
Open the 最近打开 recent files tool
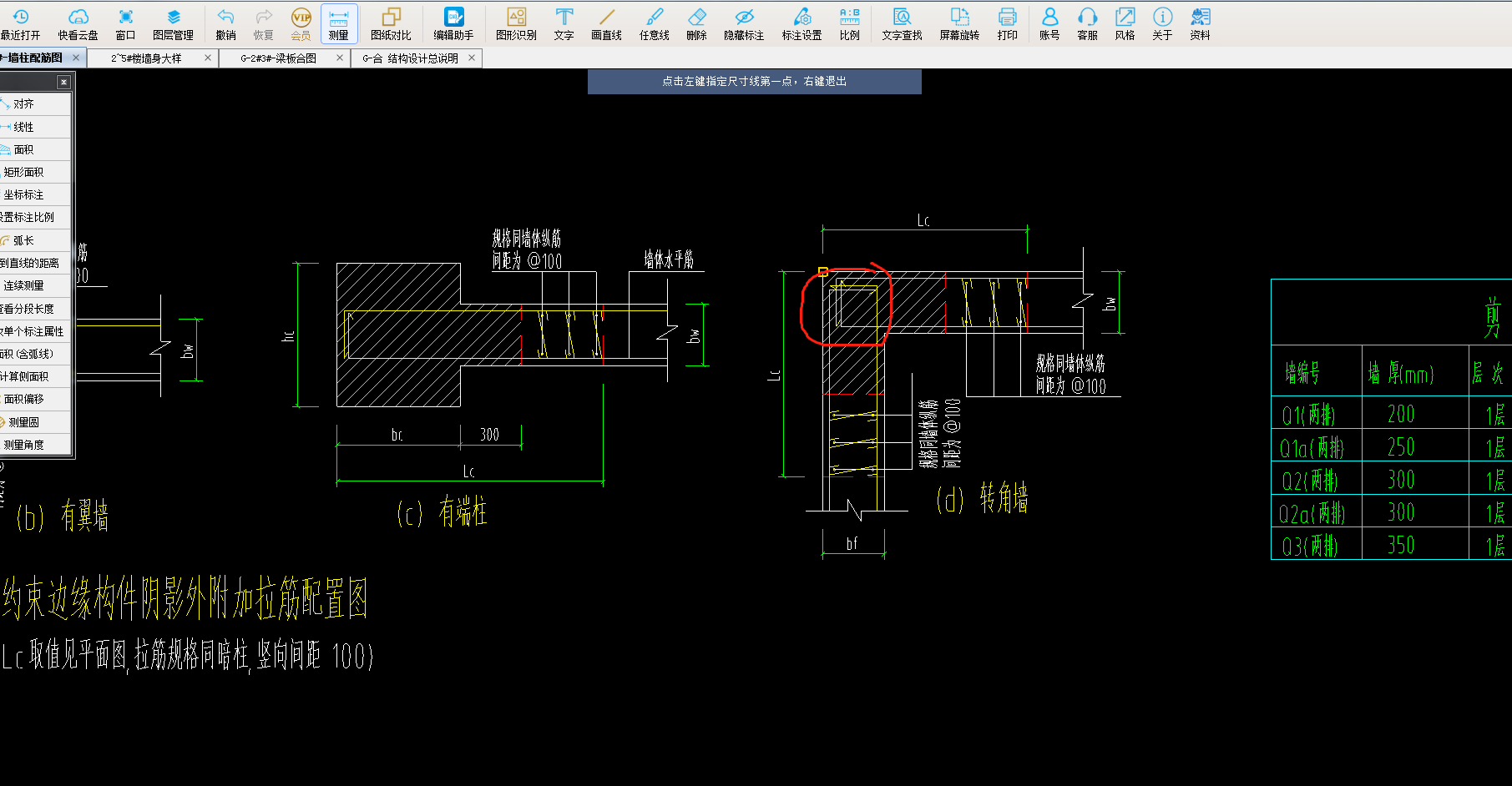20,24
